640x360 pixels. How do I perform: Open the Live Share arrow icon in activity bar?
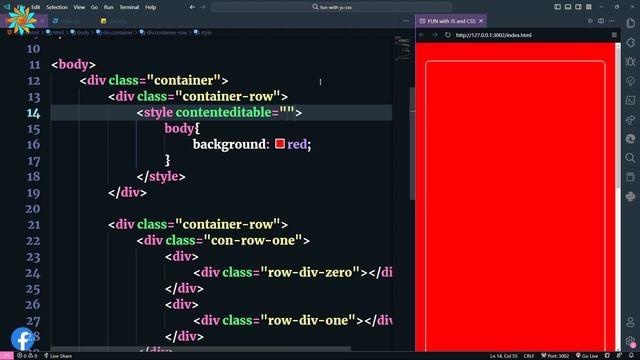point(631,120)
